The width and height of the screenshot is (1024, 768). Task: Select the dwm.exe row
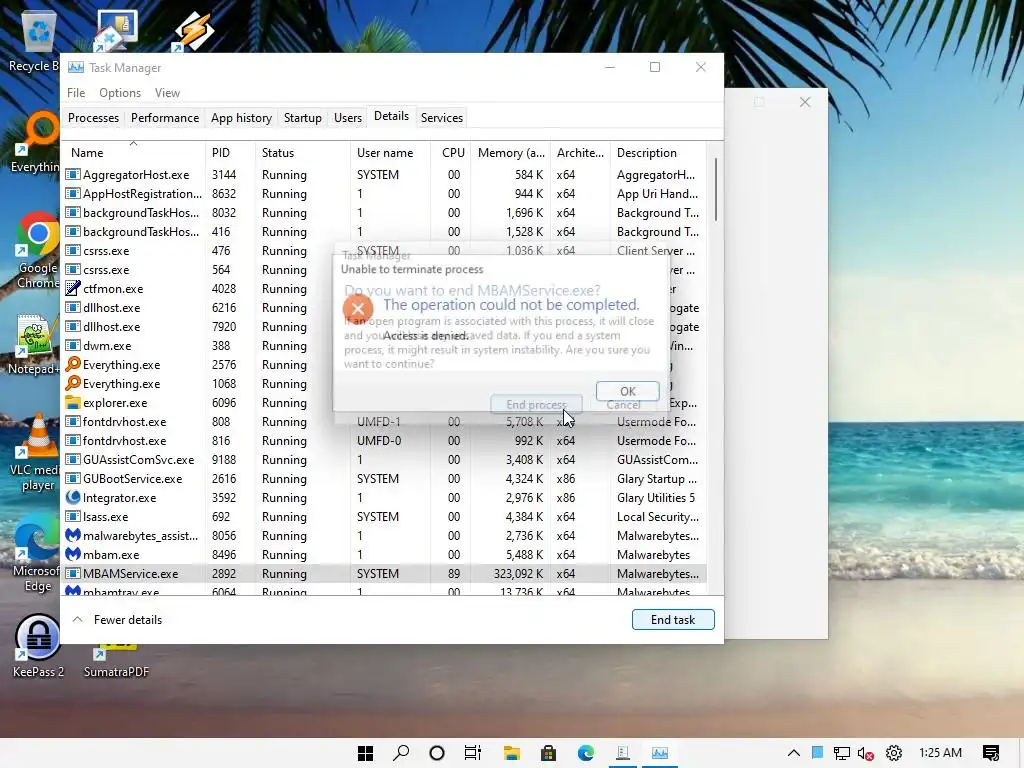tap(385, 345)
